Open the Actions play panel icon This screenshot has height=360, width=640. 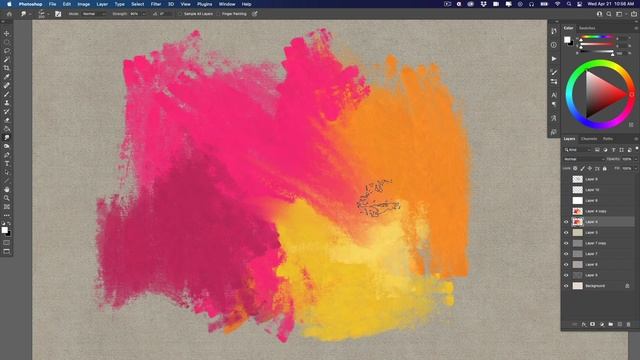click(554, 59)
